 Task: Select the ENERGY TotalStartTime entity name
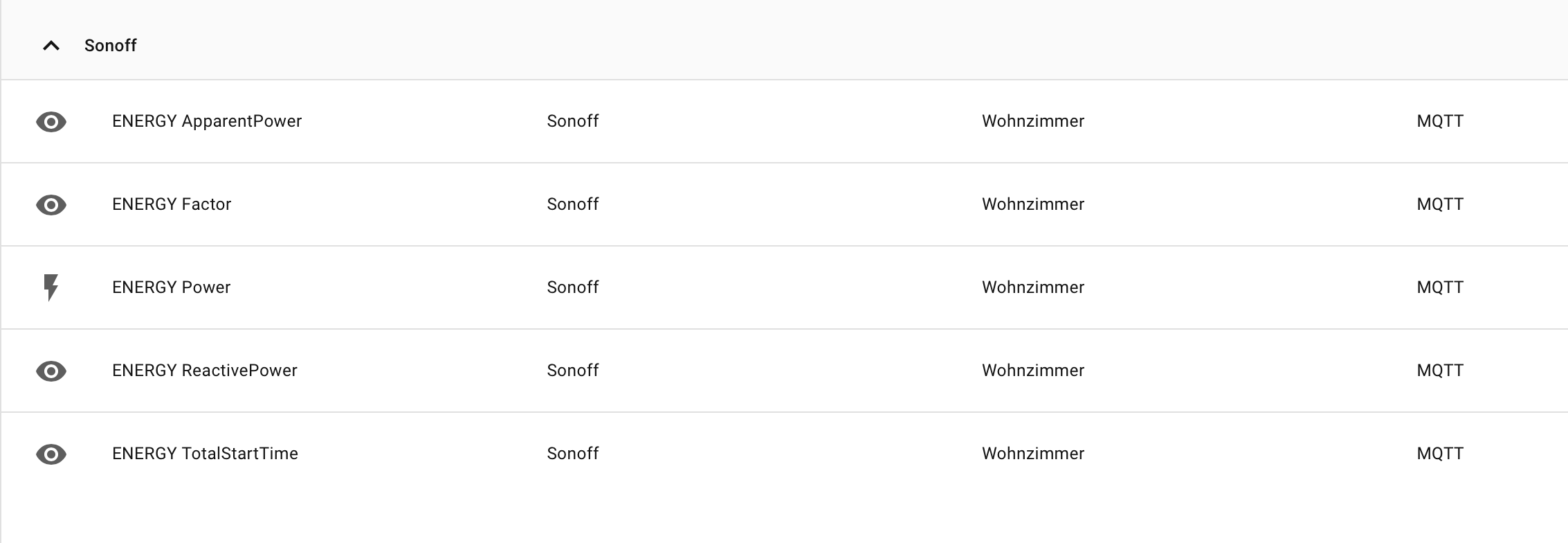click(x=205, y=454)
